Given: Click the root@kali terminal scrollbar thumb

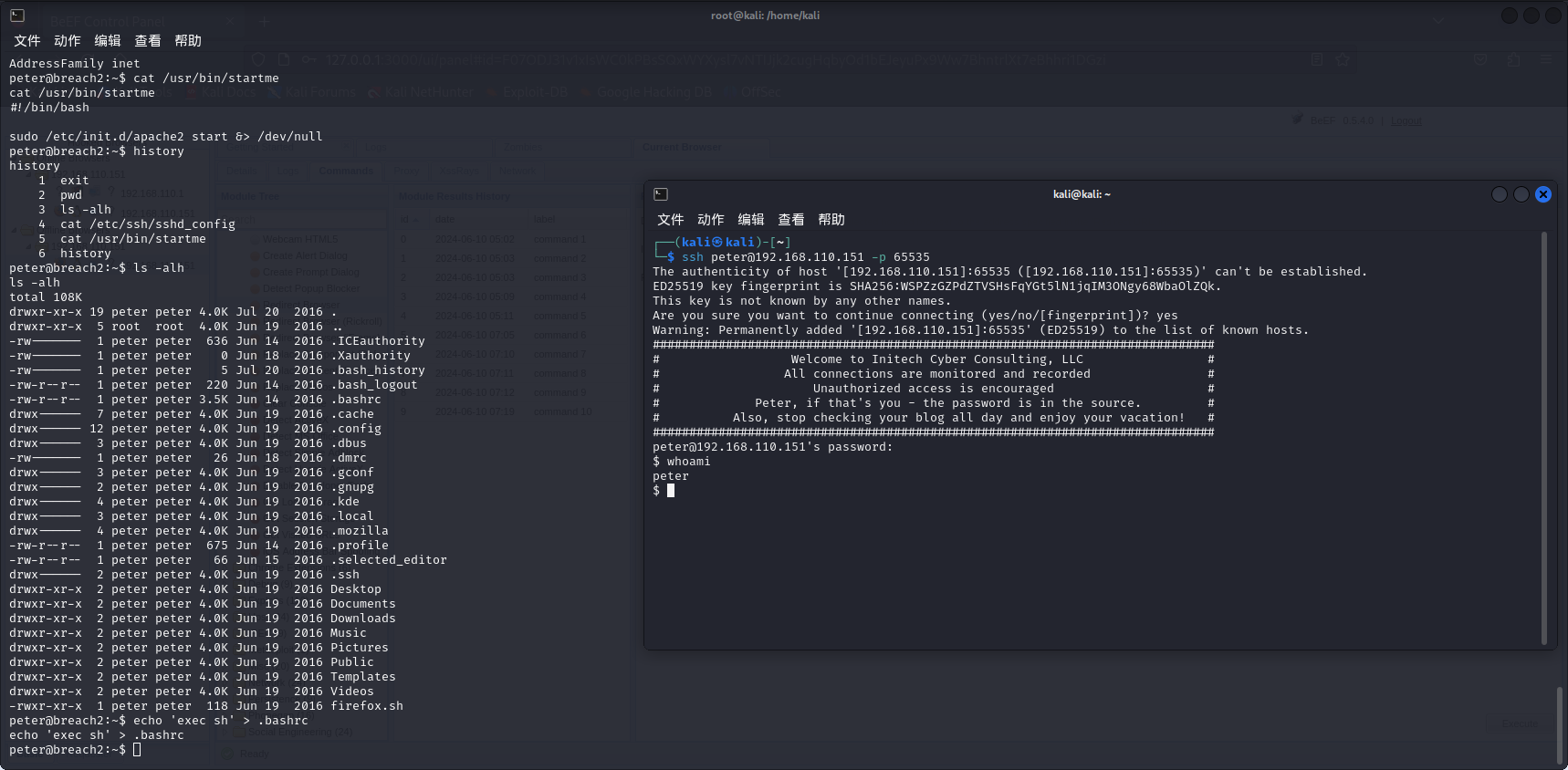Looking at the screenshot, I should point(1559,726).
